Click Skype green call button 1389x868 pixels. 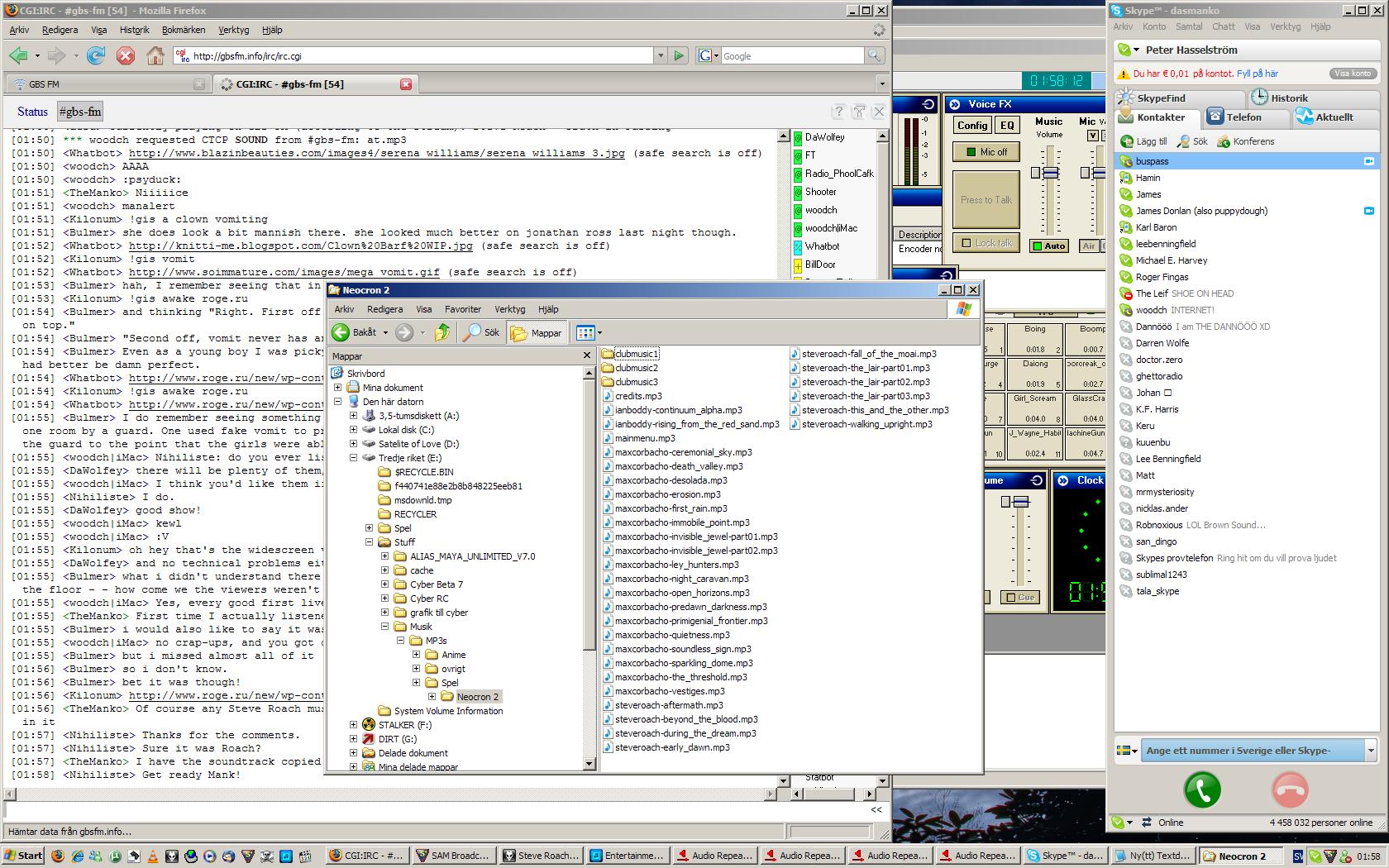tap(1202, 790)
